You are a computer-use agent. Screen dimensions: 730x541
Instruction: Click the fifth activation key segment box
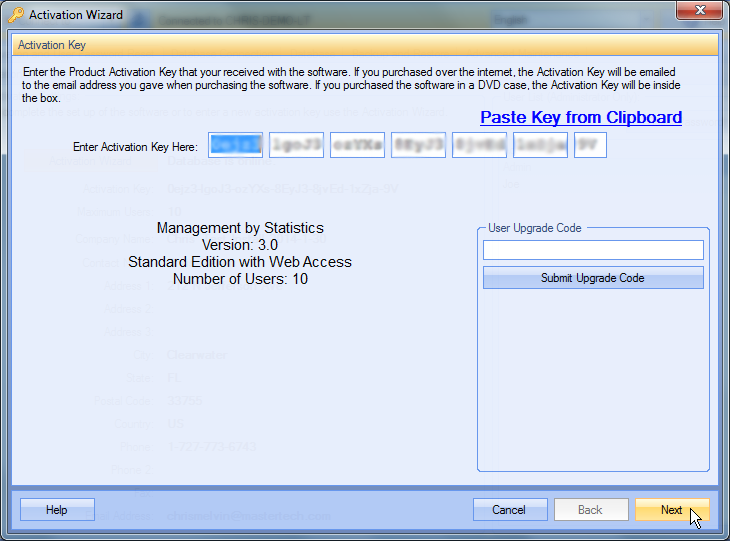click(x=480, y=145)
